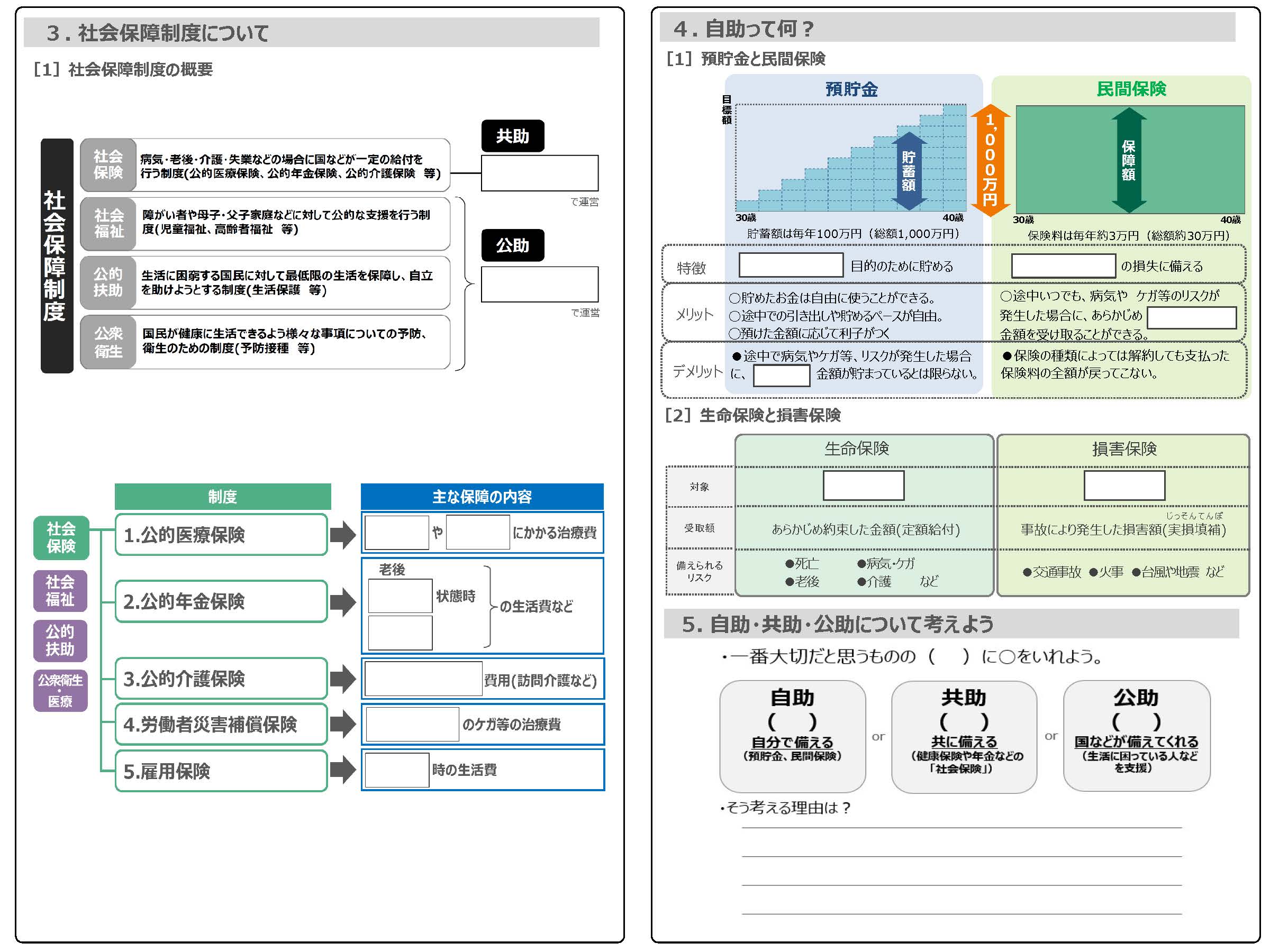Click the arrow beside 3.公的介護保険

(343, 679)
